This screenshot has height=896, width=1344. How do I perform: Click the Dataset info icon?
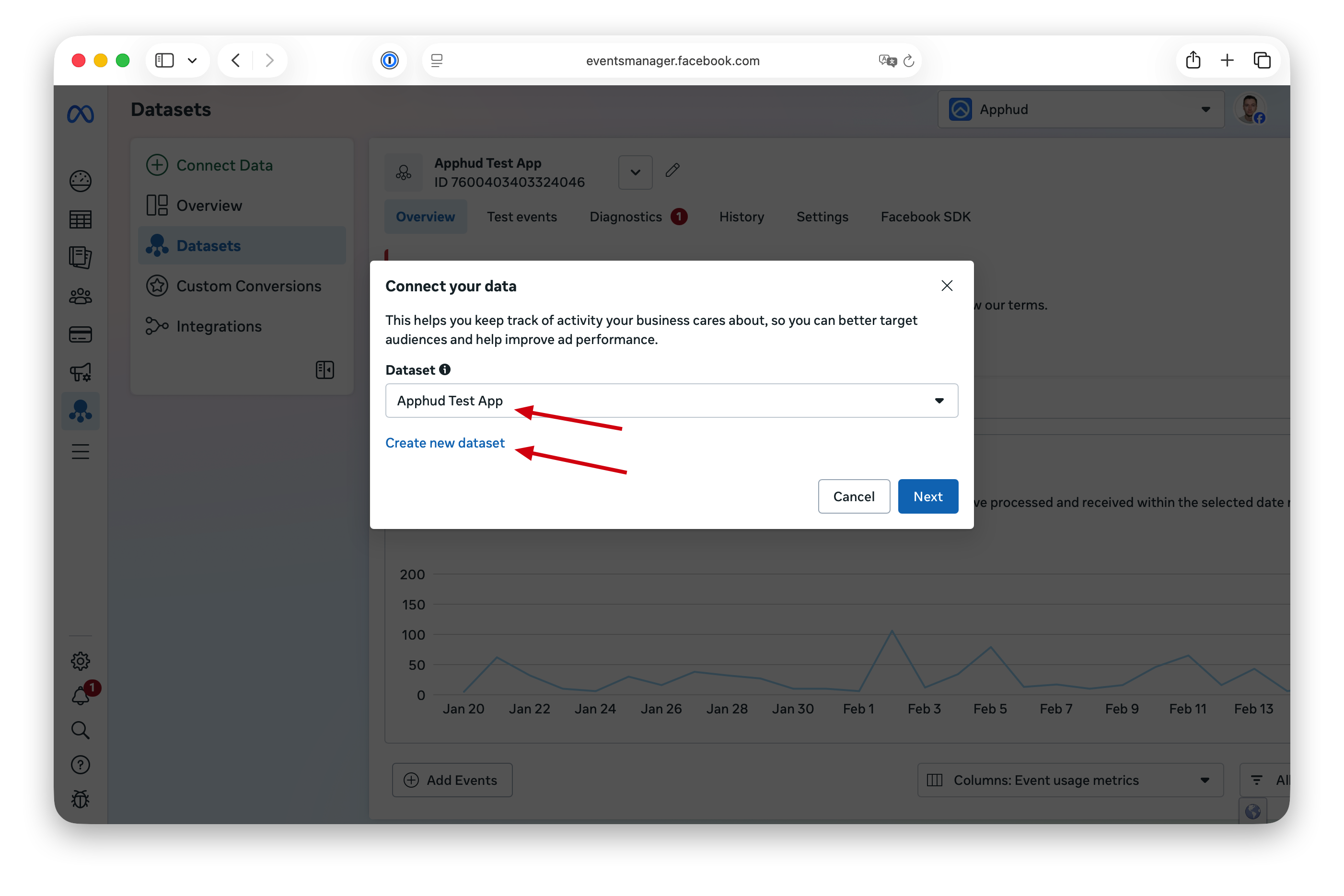[x=445, y=370]
